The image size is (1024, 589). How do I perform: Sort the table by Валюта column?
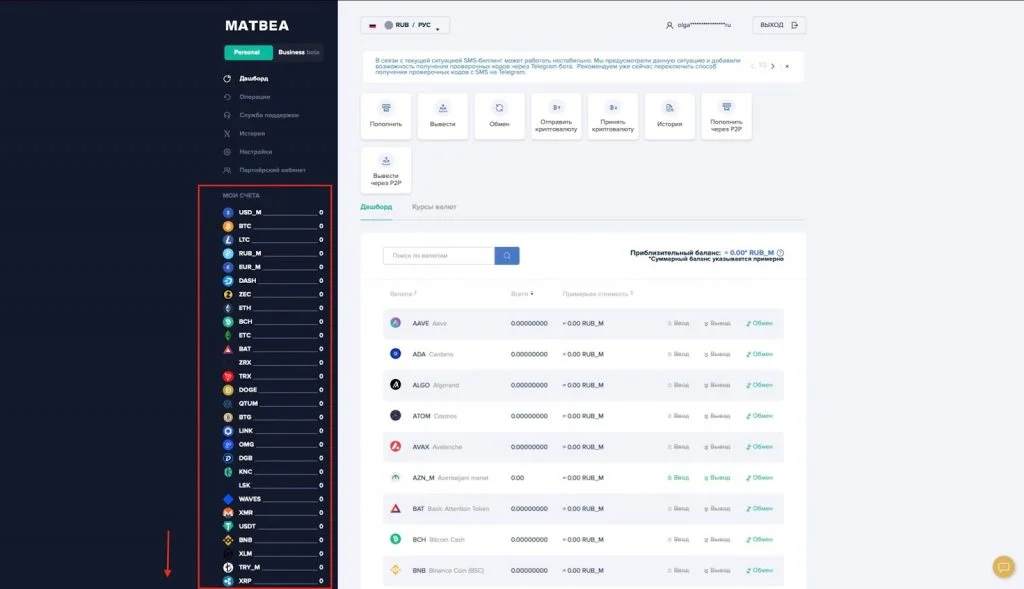pos(403,294)
